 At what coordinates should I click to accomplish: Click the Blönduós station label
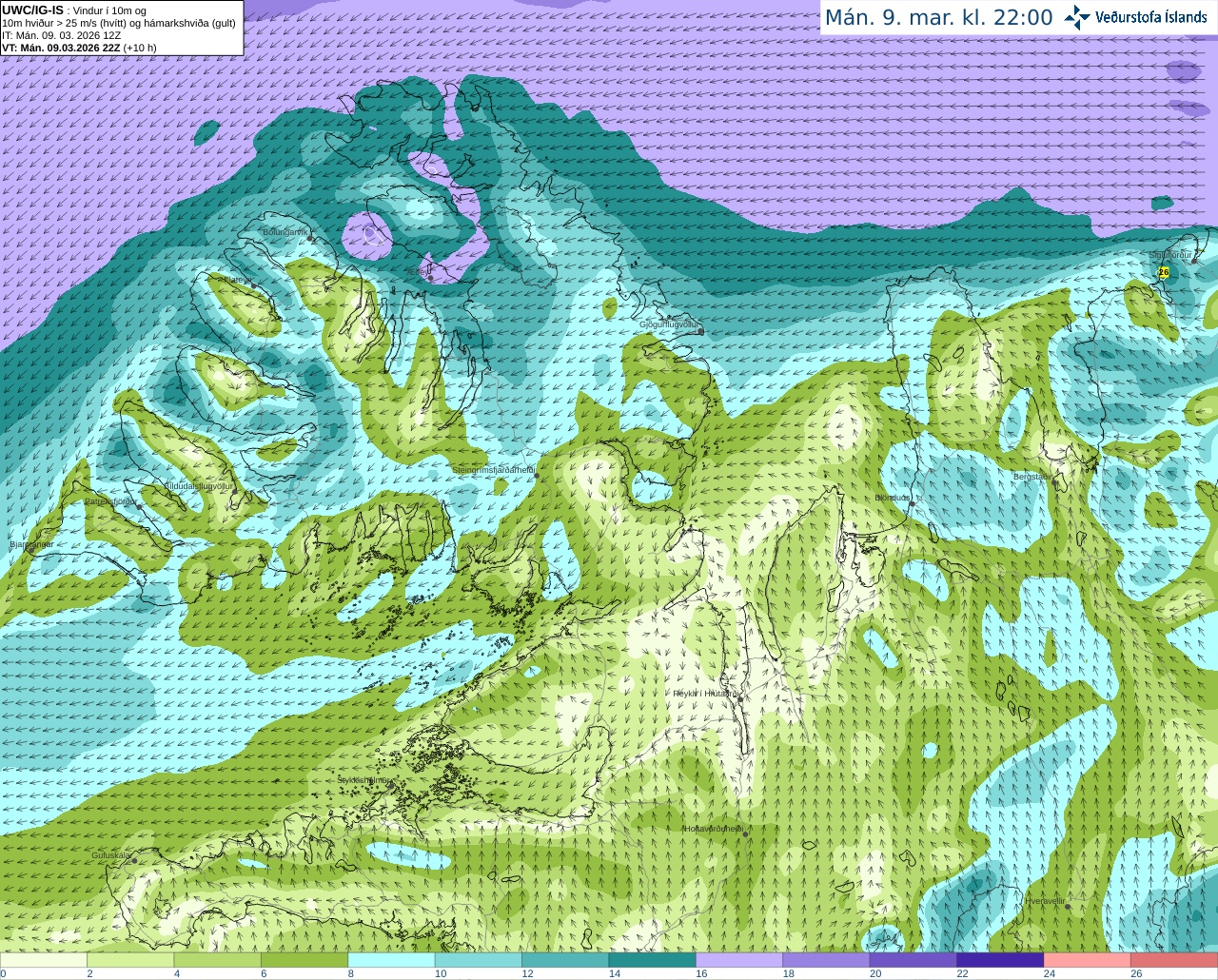(x=893, y=498)
